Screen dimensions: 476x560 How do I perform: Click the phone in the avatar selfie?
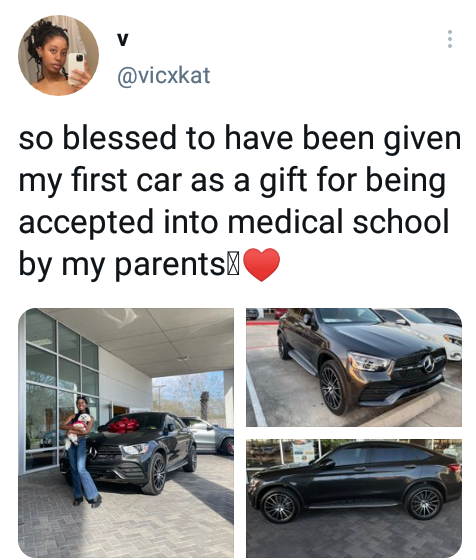coord(76,68)
